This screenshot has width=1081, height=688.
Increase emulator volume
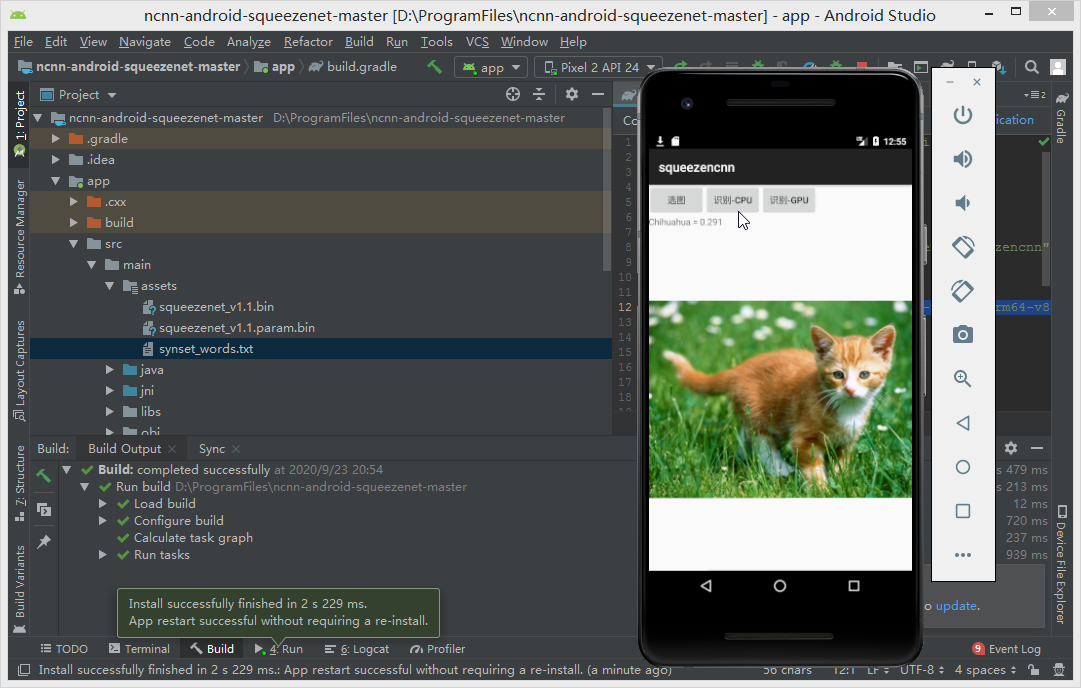962,159
